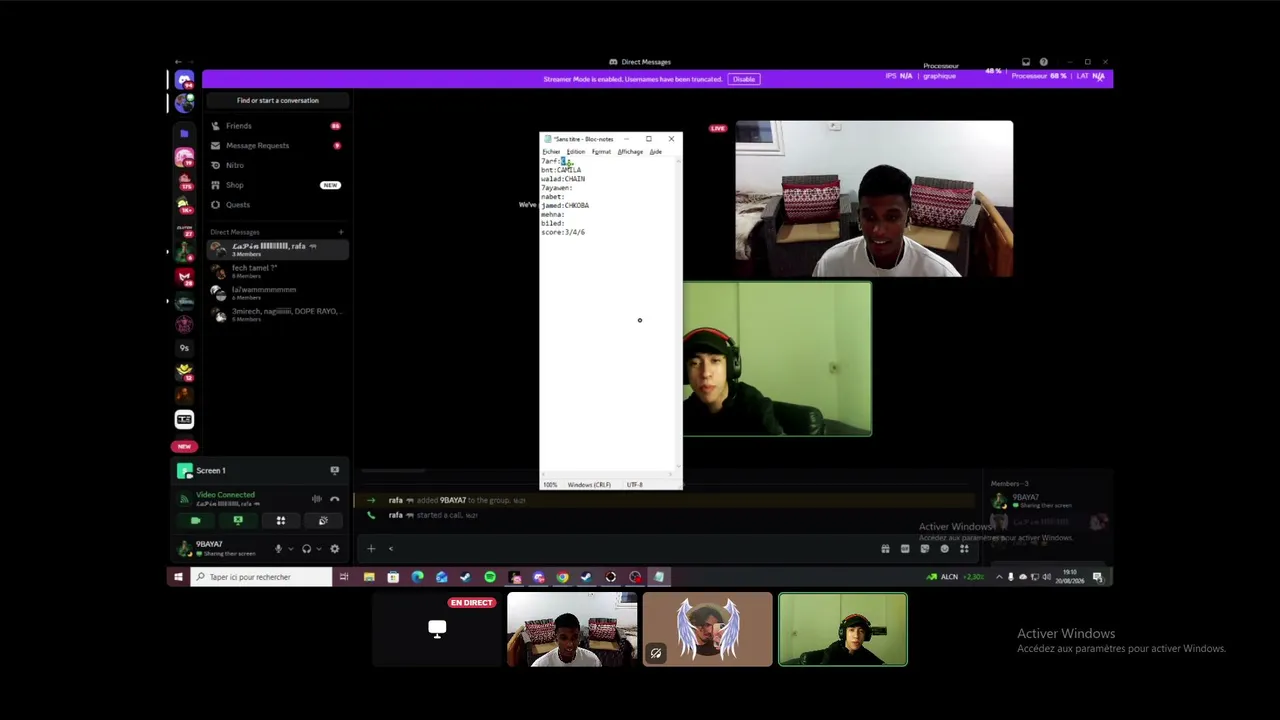Open the Friends list

(x=277, y=126)
